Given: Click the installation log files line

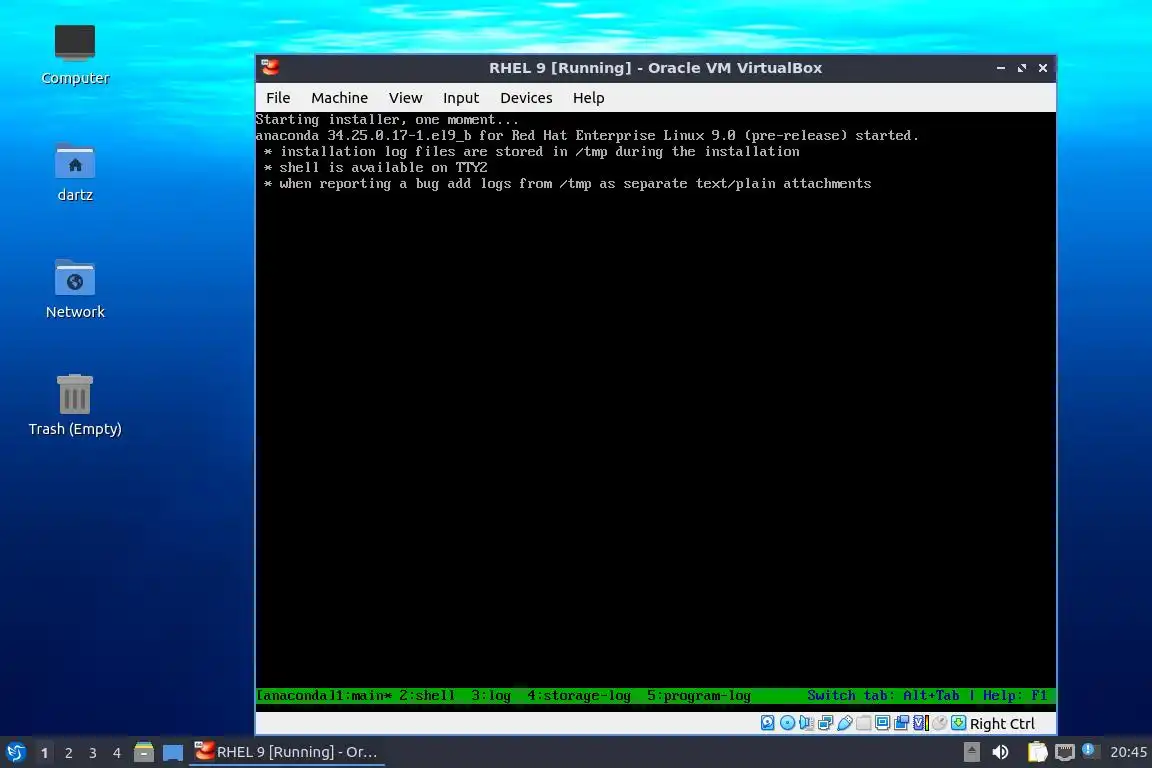Looking at the screenshot, I should tap(532, 151).
